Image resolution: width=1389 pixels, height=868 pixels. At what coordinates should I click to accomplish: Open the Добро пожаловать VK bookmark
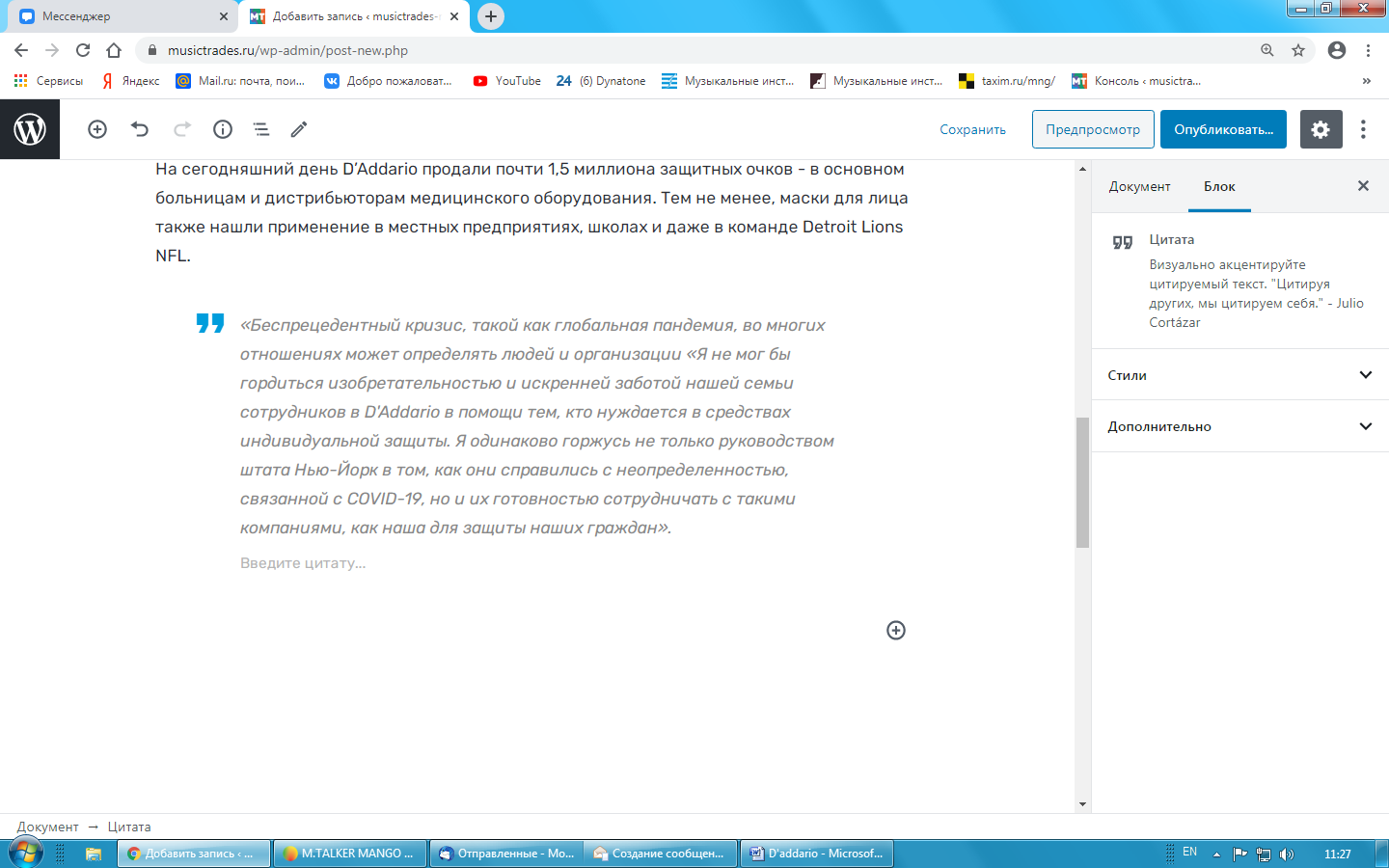point(388,81)
